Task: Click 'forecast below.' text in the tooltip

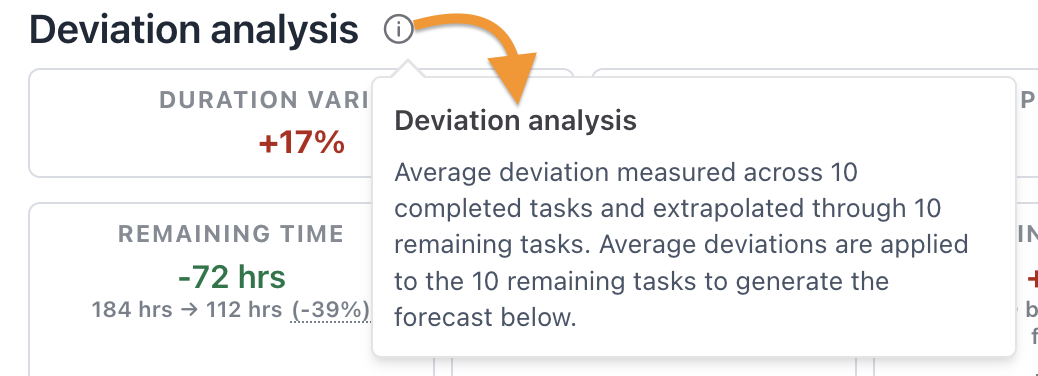Action: [x=485, y=318]
